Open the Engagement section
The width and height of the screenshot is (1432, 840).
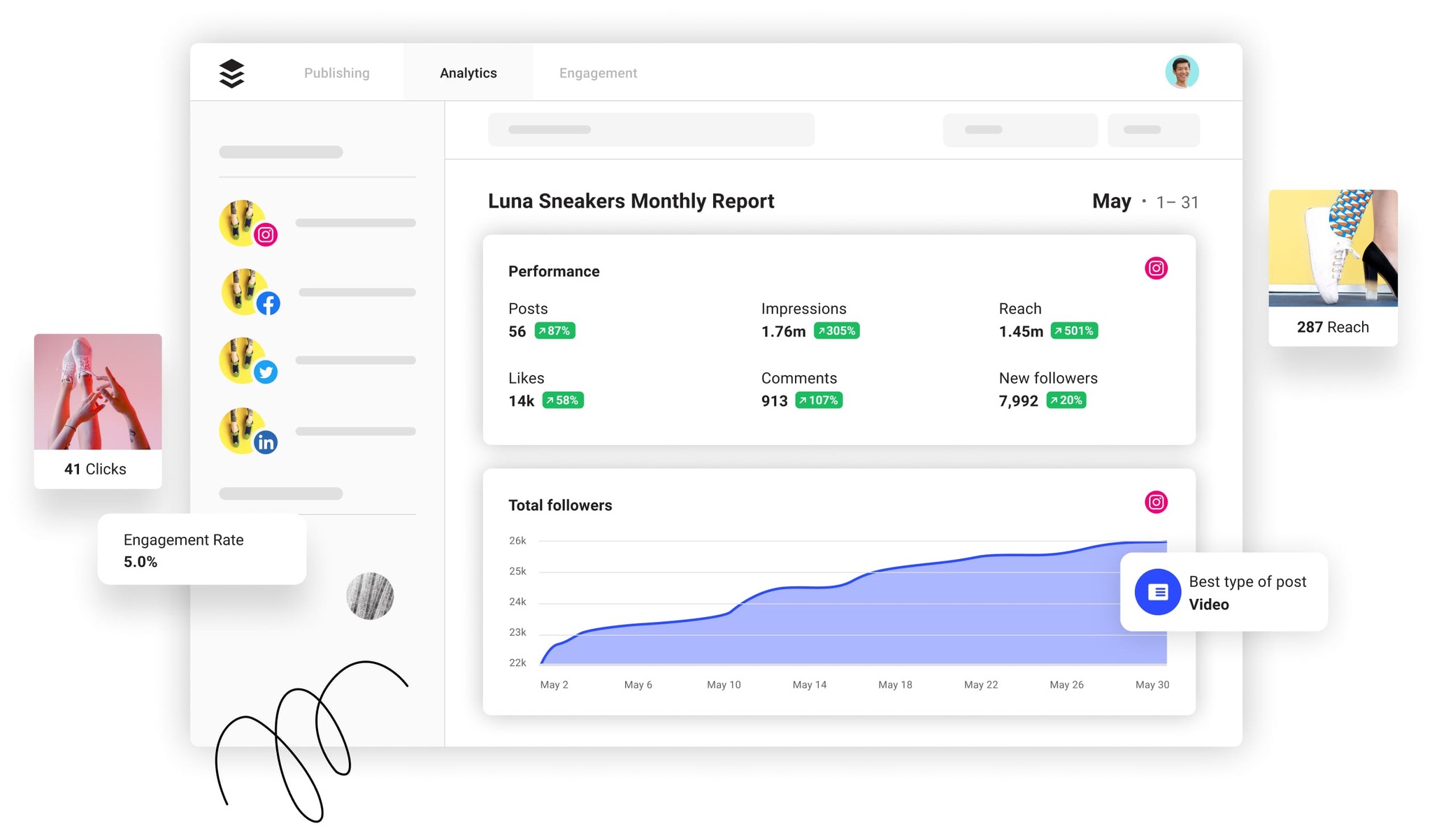[598, 71]
